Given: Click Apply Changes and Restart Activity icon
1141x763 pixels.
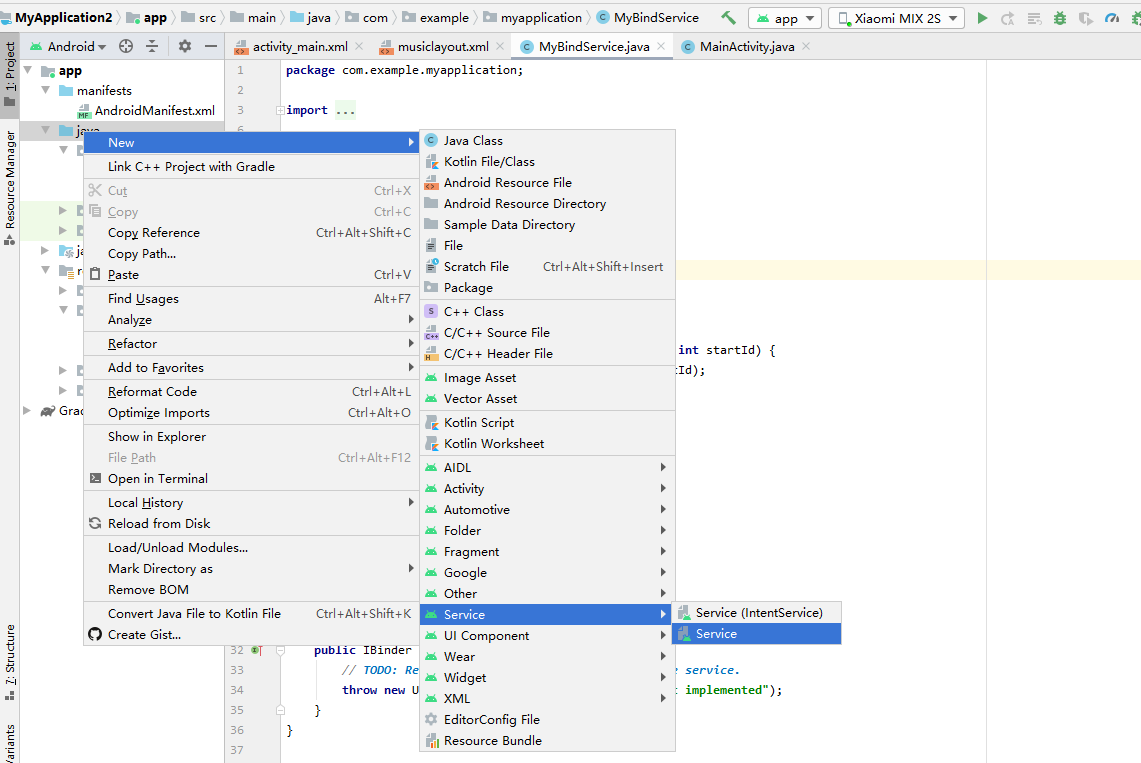Looking at the screenshot, I should point(1008,18).
